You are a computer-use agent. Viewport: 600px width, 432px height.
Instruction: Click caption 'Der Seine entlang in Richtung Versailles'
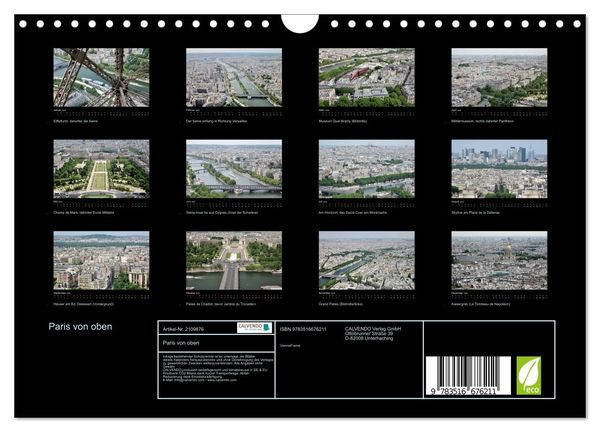coord(217,121)
